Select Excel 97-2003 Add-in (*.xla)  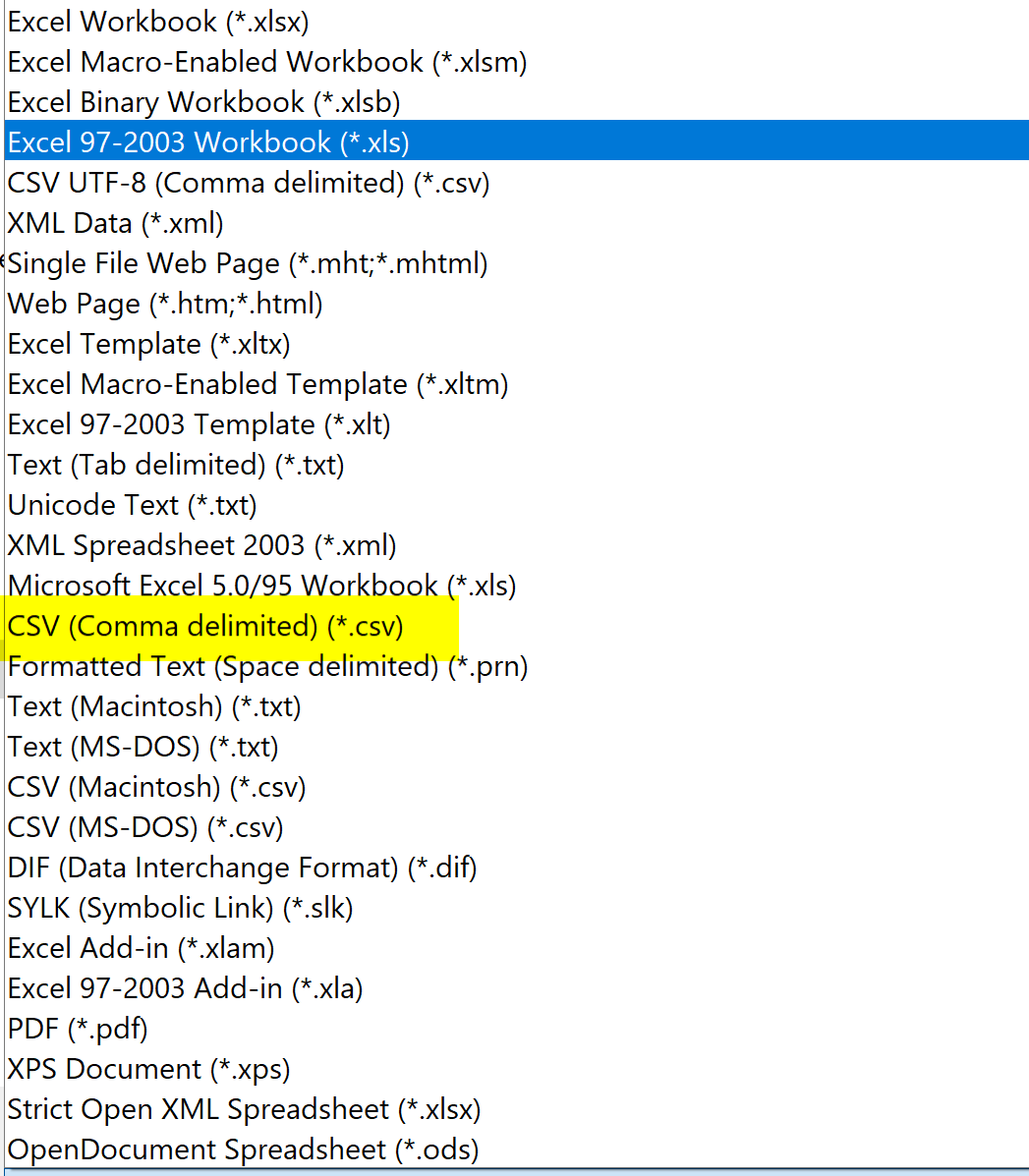[x=517, y=989]
